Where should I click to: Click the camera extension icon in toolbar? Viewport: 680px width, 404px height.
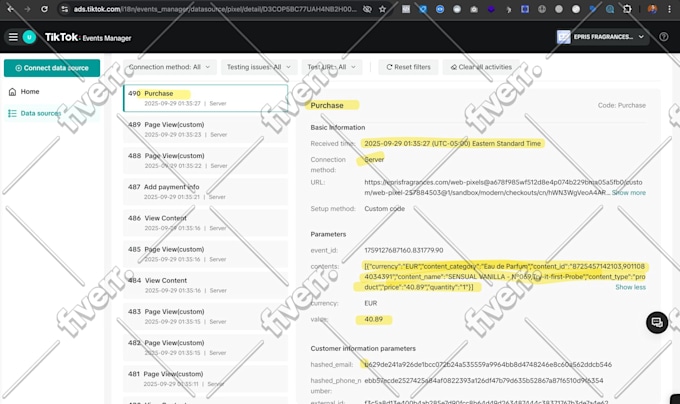point(474,9)
